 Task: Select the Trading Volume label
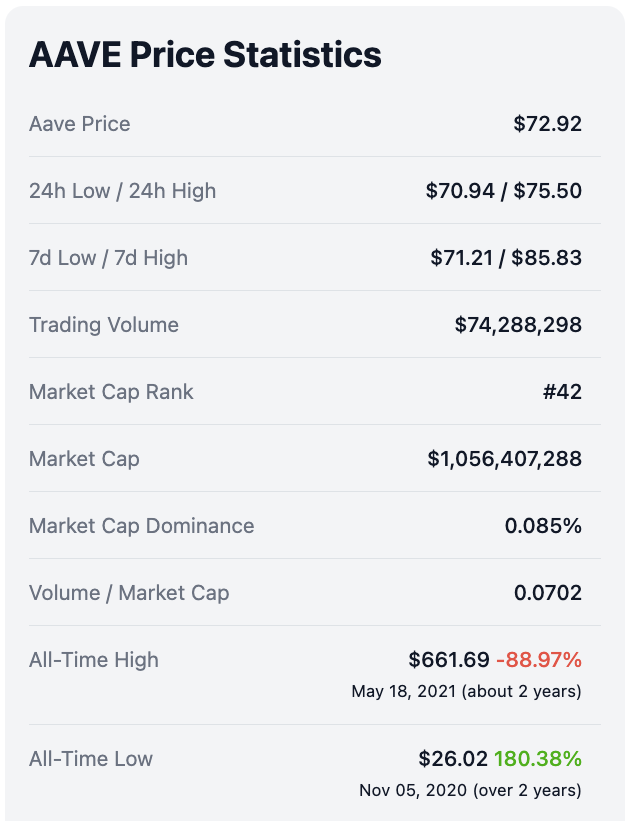point(104,325)
